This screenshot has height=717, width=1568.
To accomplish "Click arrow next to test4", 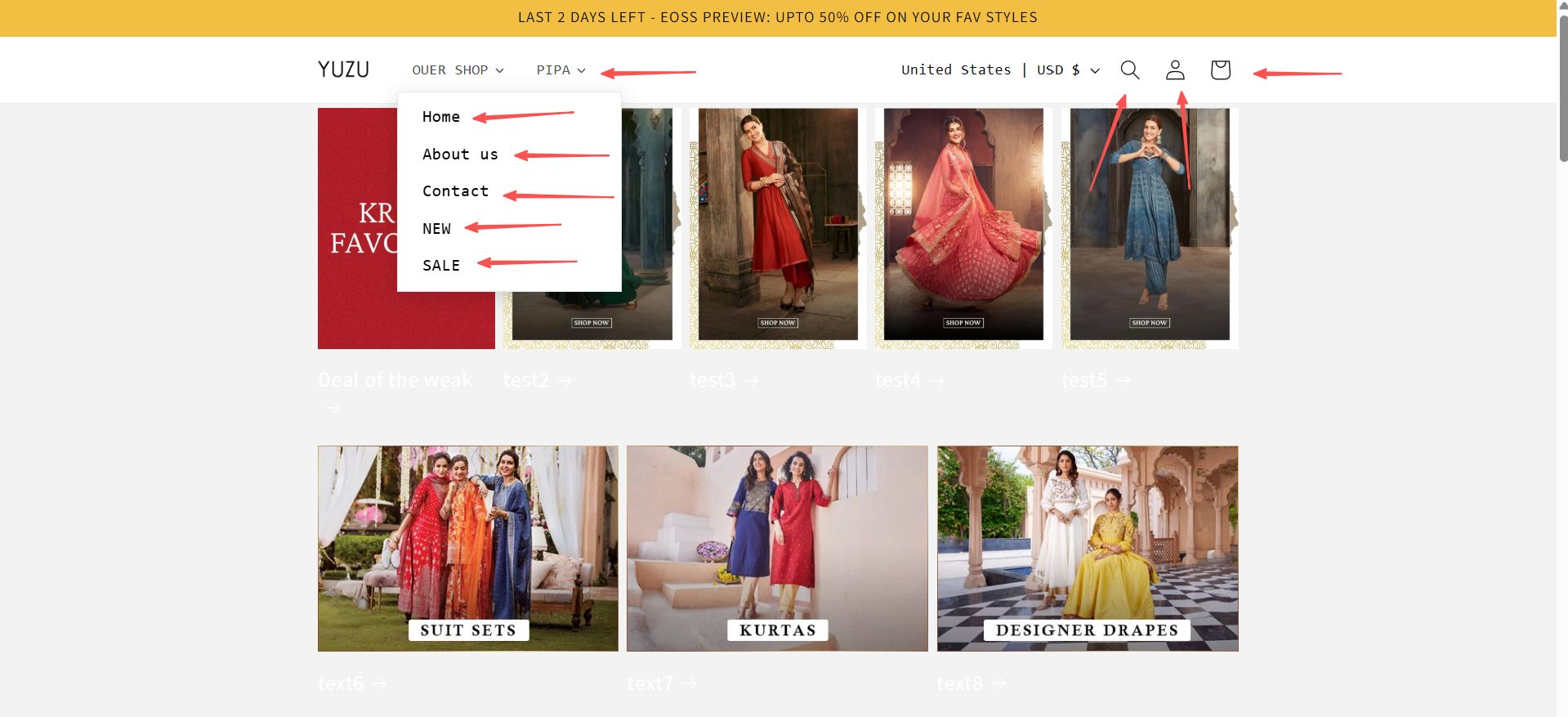I will click(x=937, y=381).
